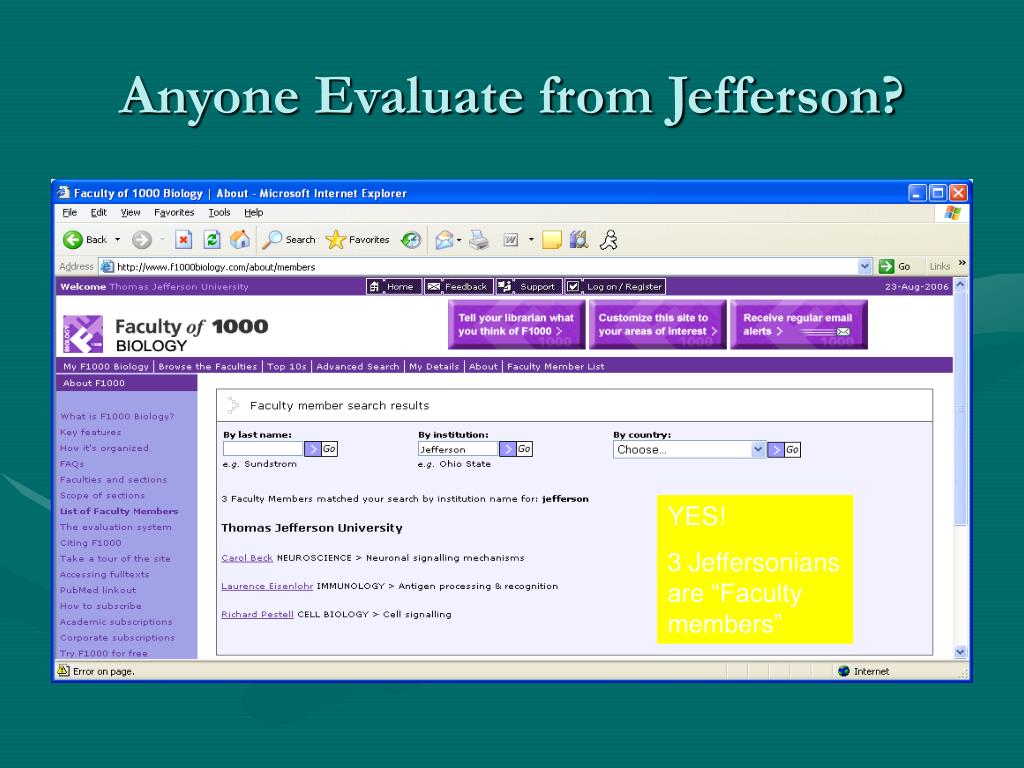The height and width of the screenshot is (768, 1024).
Task: Click Receive regular email alerts banner
Action: (799, 325)
